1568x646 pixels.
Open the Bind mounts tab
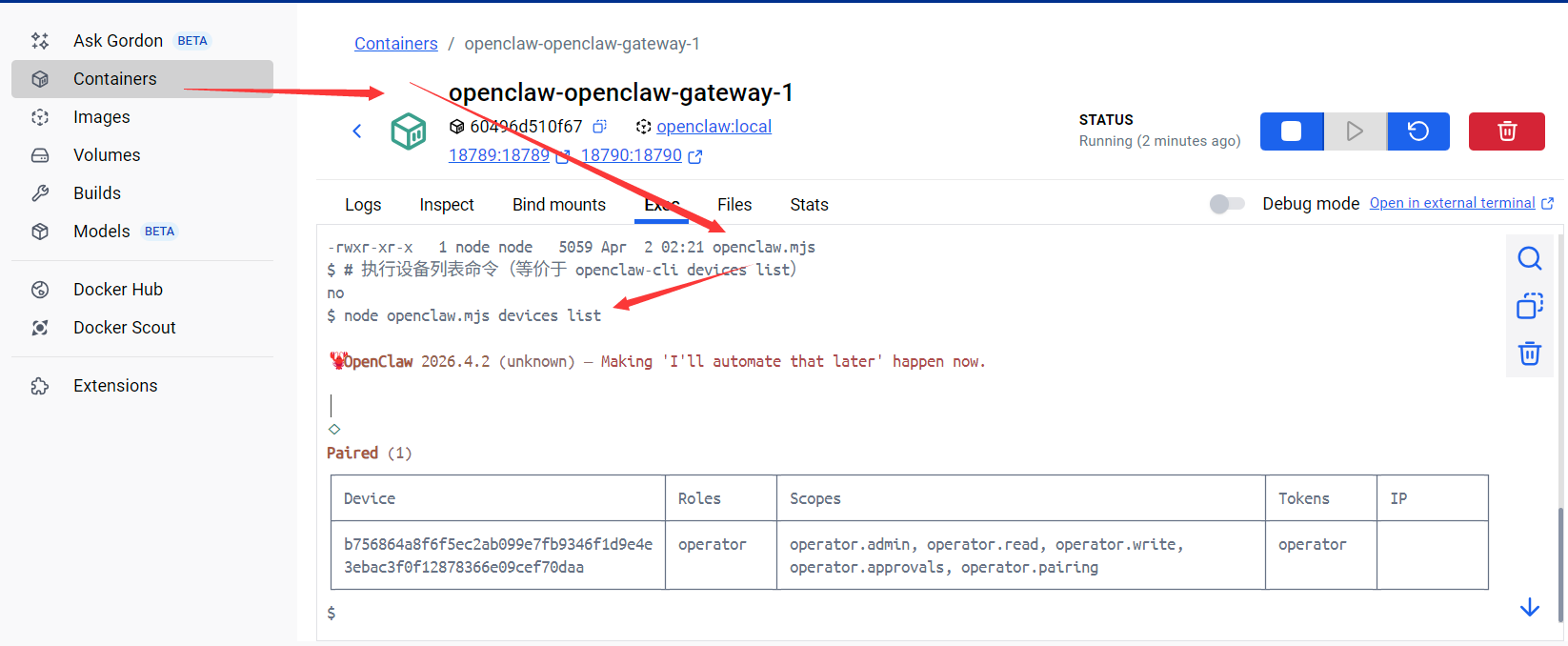[x=559, y=205]
